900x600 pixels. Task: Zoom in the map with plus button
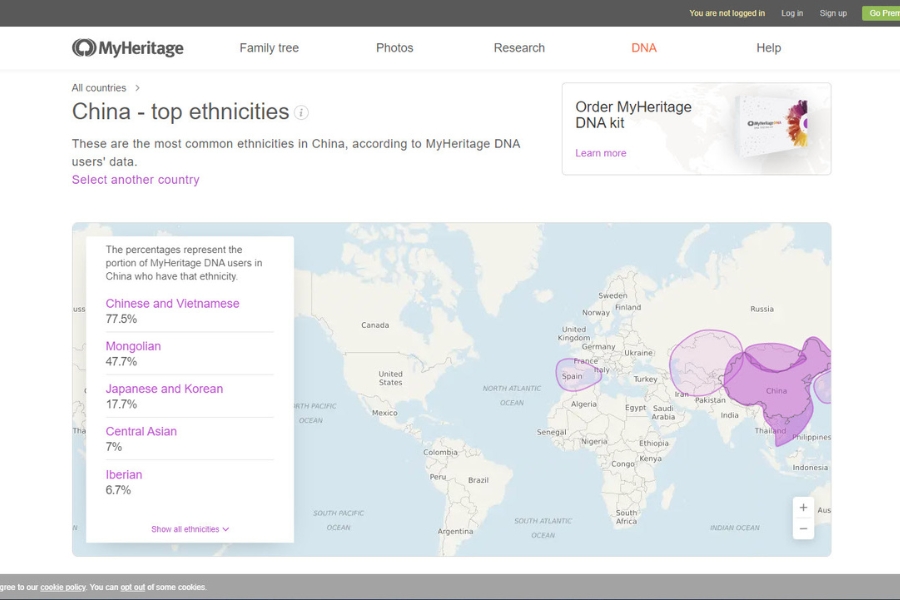[x=803, y=508]
